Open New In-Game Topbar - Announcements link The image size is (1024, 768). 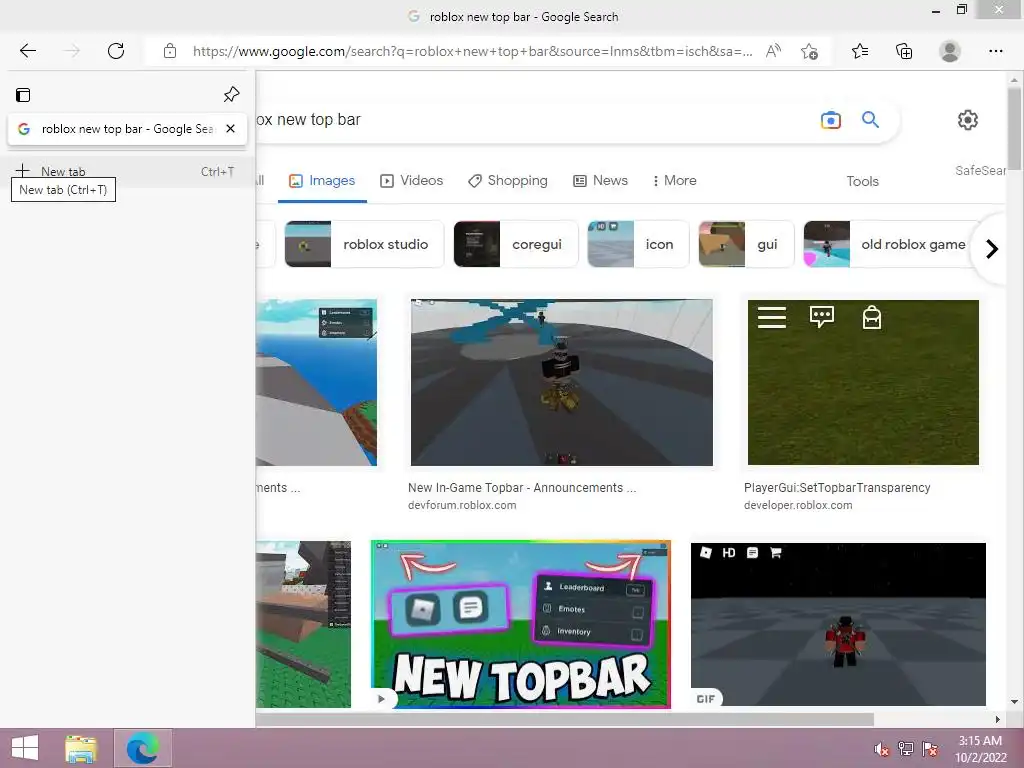click(522, 488)
